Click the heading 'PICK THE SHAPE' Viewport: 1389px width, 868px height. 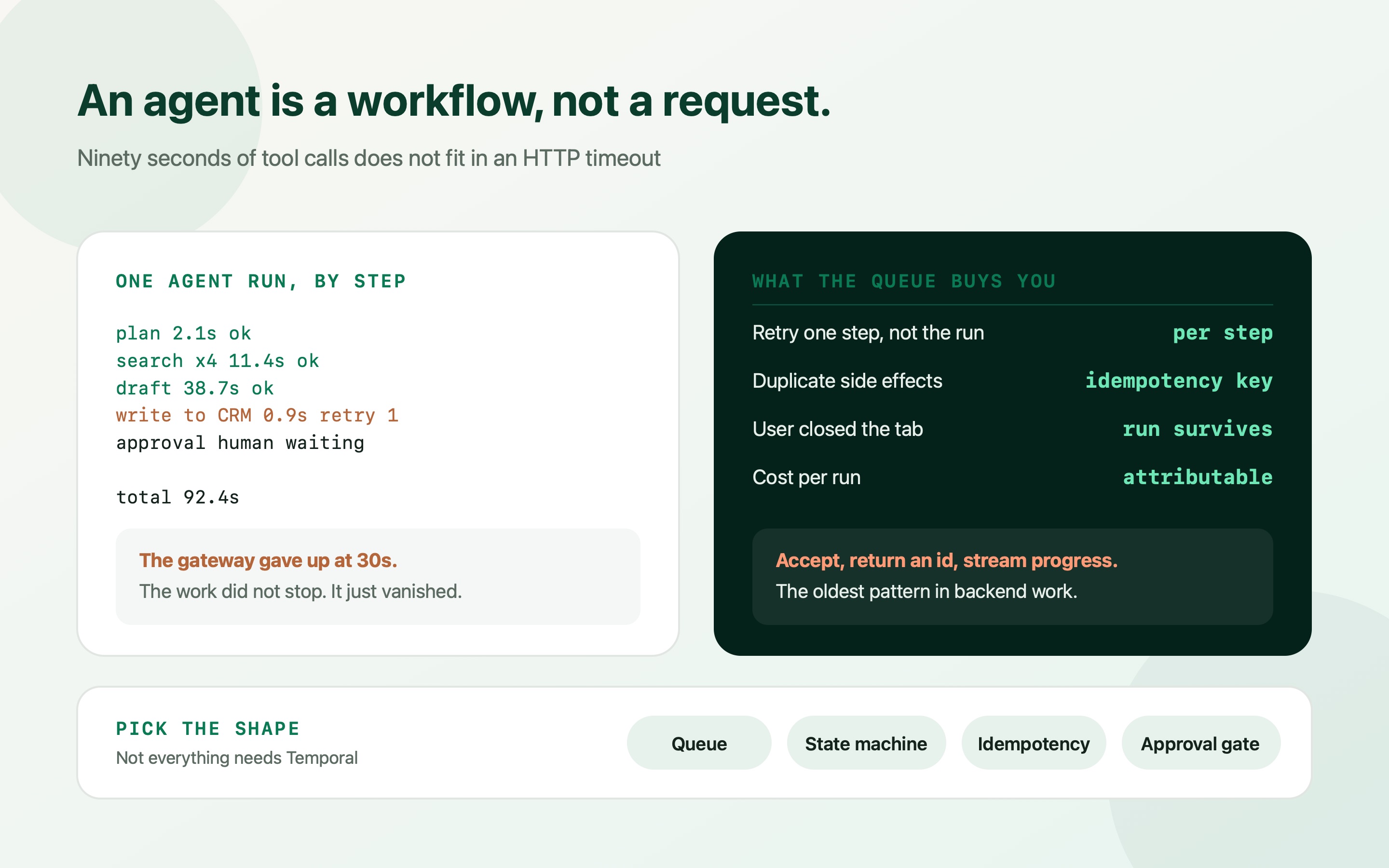click(x=208, y=729)
